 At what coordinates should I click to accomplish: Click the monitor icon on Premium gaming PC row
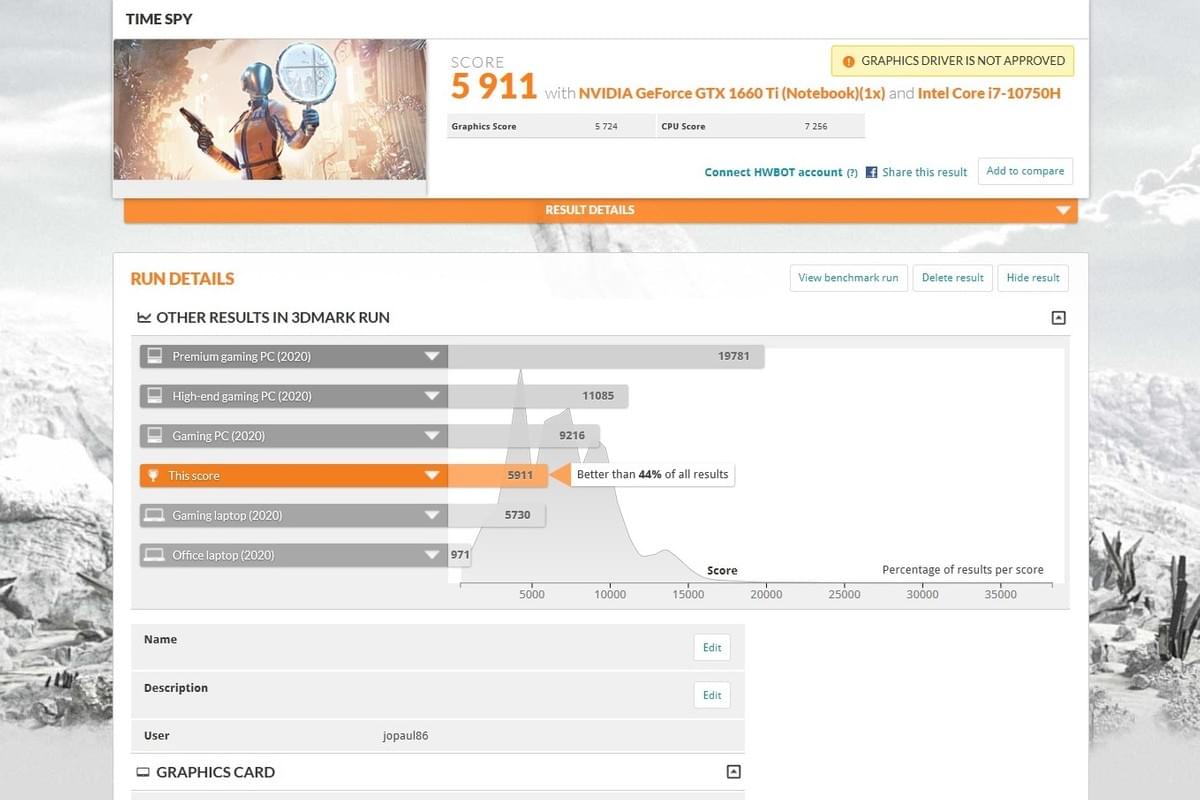tap(155, 356)
